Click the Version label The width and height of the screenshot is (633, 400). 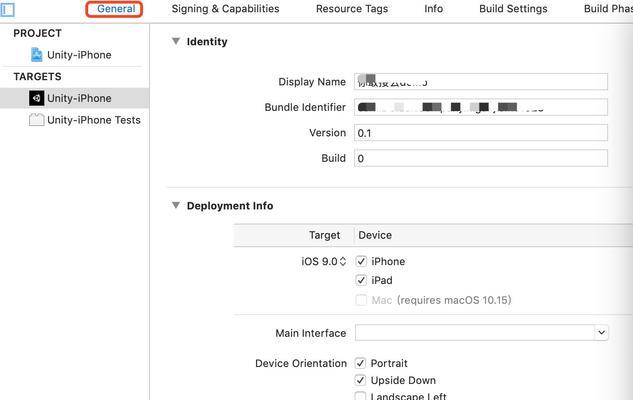click(327, 133)
